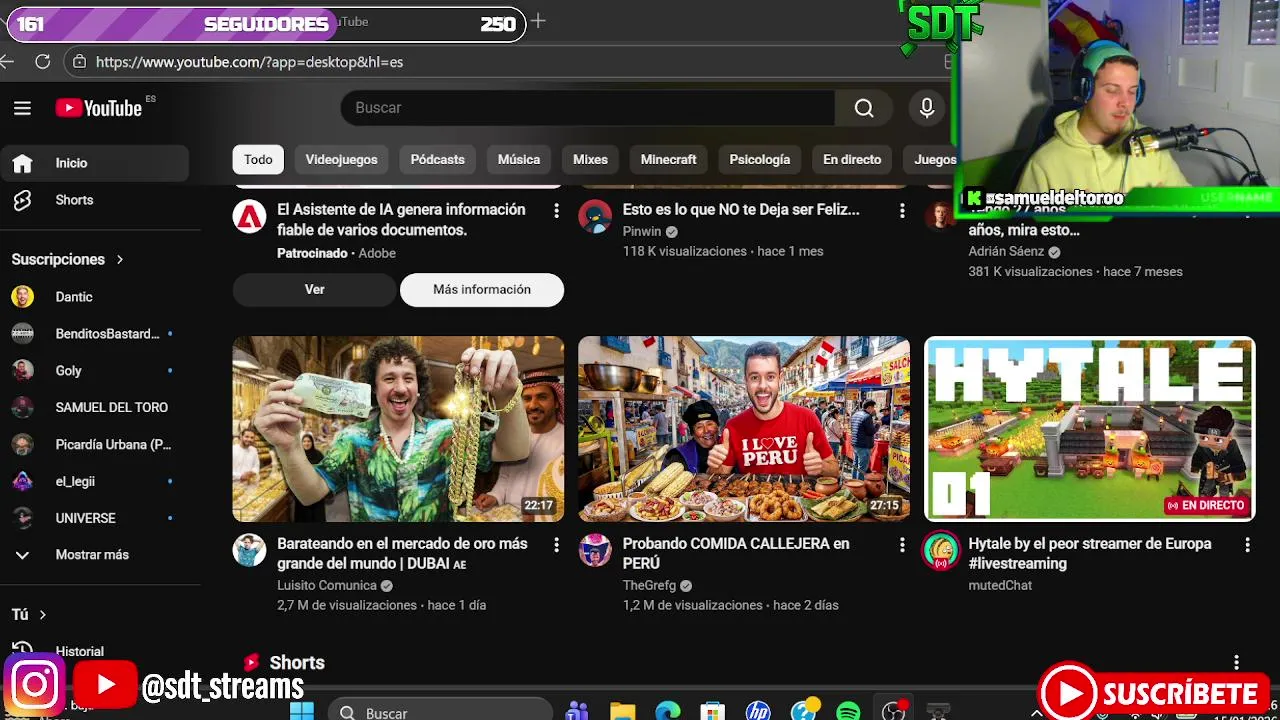Open HP app from taskbar
The height and width of the screenshot is (720, 1280).
(x=758, y=711)
